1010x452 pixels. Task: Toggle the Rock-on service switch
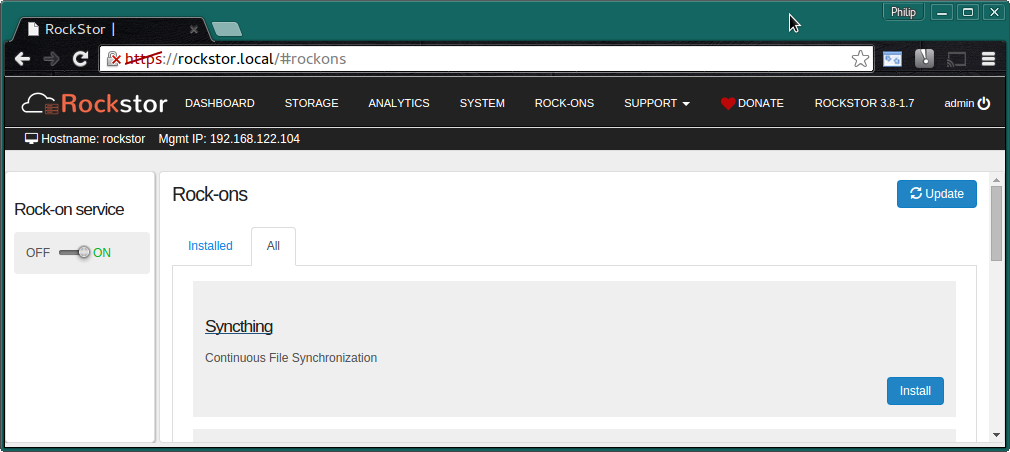tap(75, 252)
